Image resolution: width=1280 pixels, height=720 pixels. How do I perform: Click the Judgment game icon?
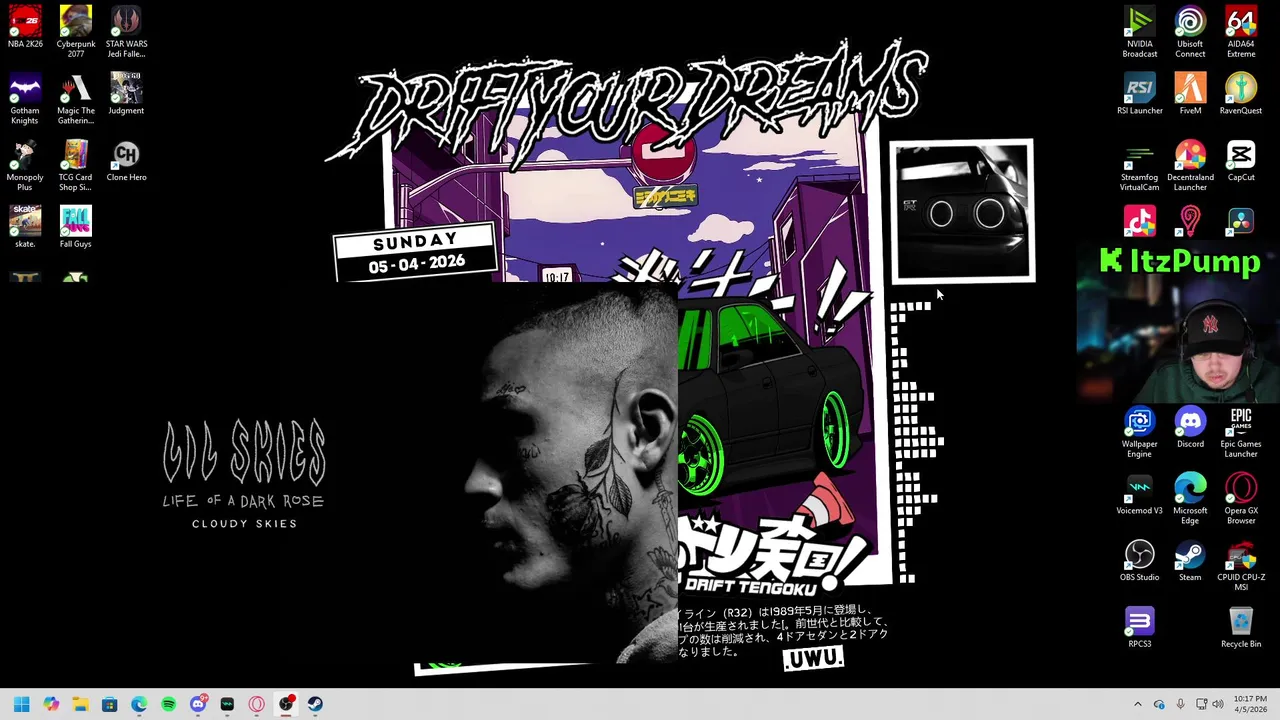point(126,93)
